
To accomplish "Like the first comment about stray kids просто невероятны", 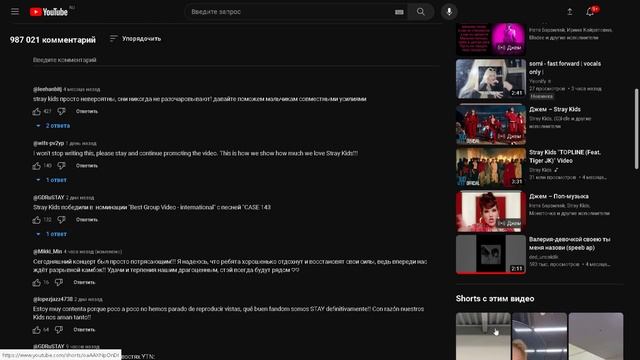I will pos(37,111).
